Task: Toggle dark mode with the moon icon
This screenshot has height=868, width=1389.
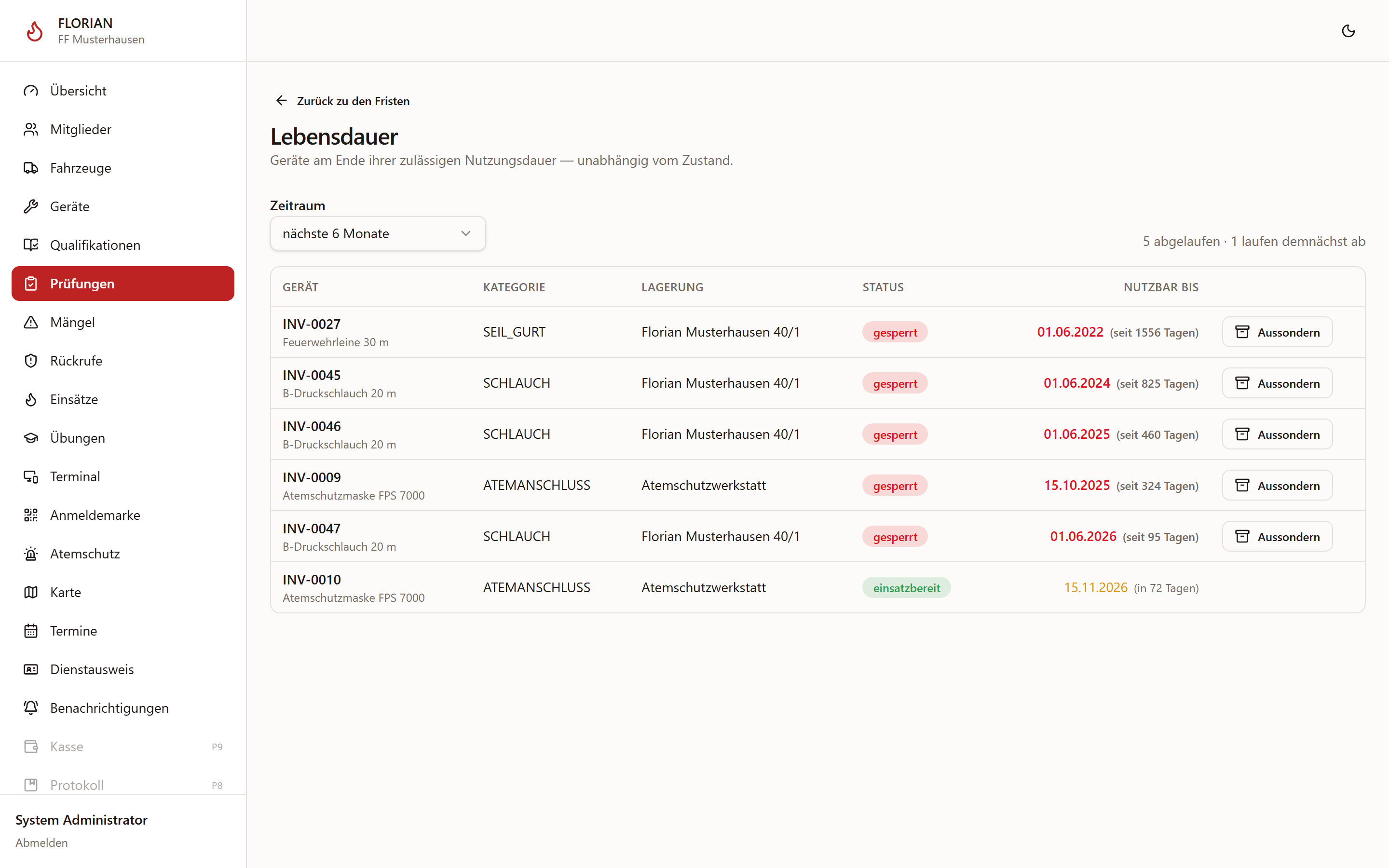Action: coord(1348,31)
